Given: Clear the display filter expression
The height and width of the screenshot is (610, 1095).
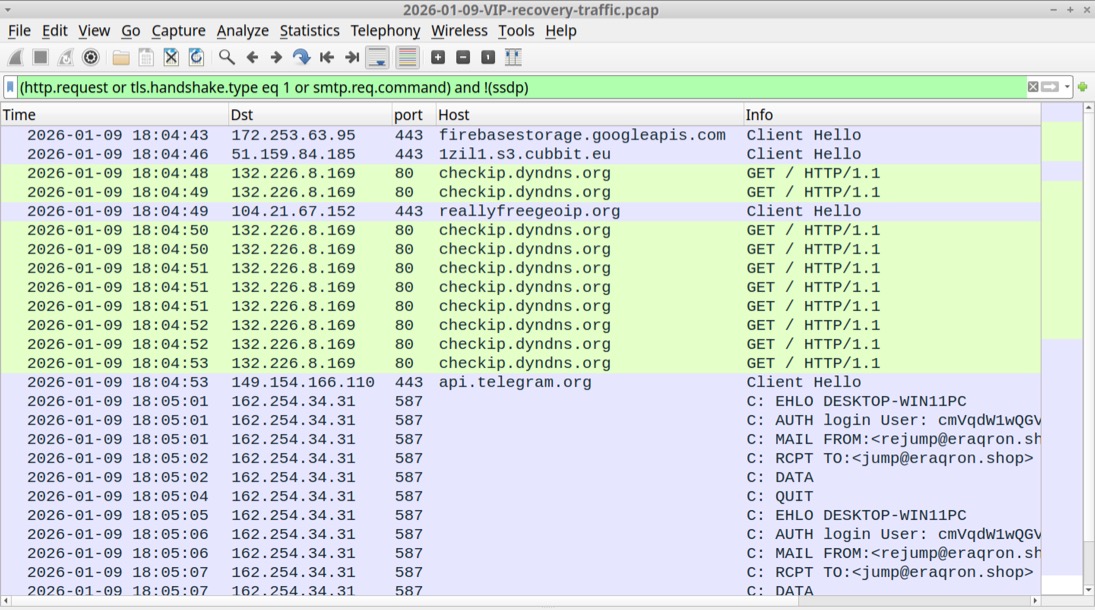Looking at the screenshot, I should pyautogui.click(x=1033, y=87).
